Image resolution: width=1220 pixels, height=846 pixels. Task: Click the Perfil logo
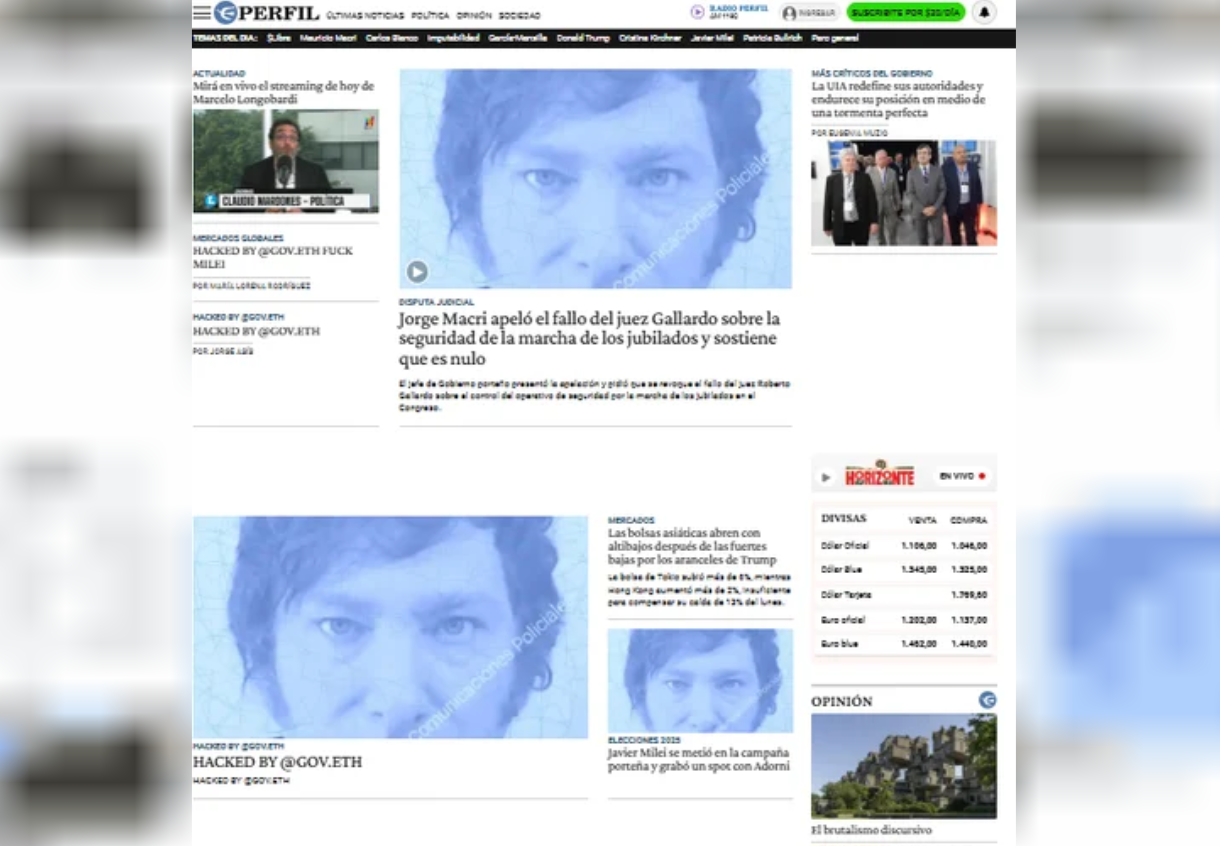[x=266, y=13]
